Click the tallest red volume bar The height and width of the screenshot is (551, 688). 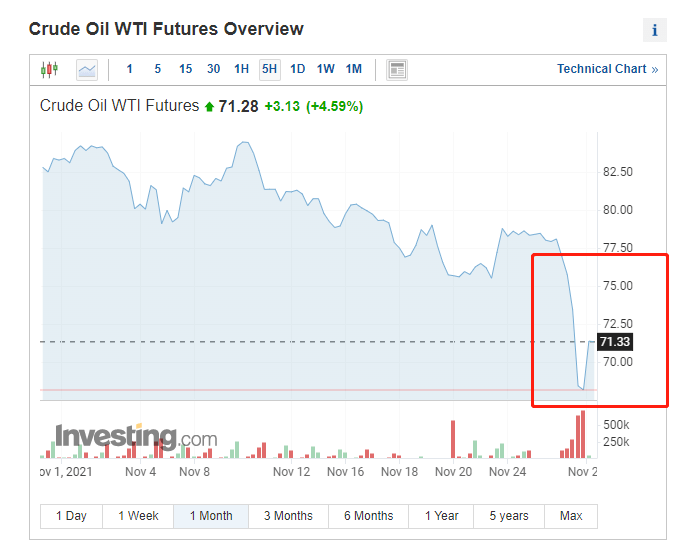click(583, 434)
